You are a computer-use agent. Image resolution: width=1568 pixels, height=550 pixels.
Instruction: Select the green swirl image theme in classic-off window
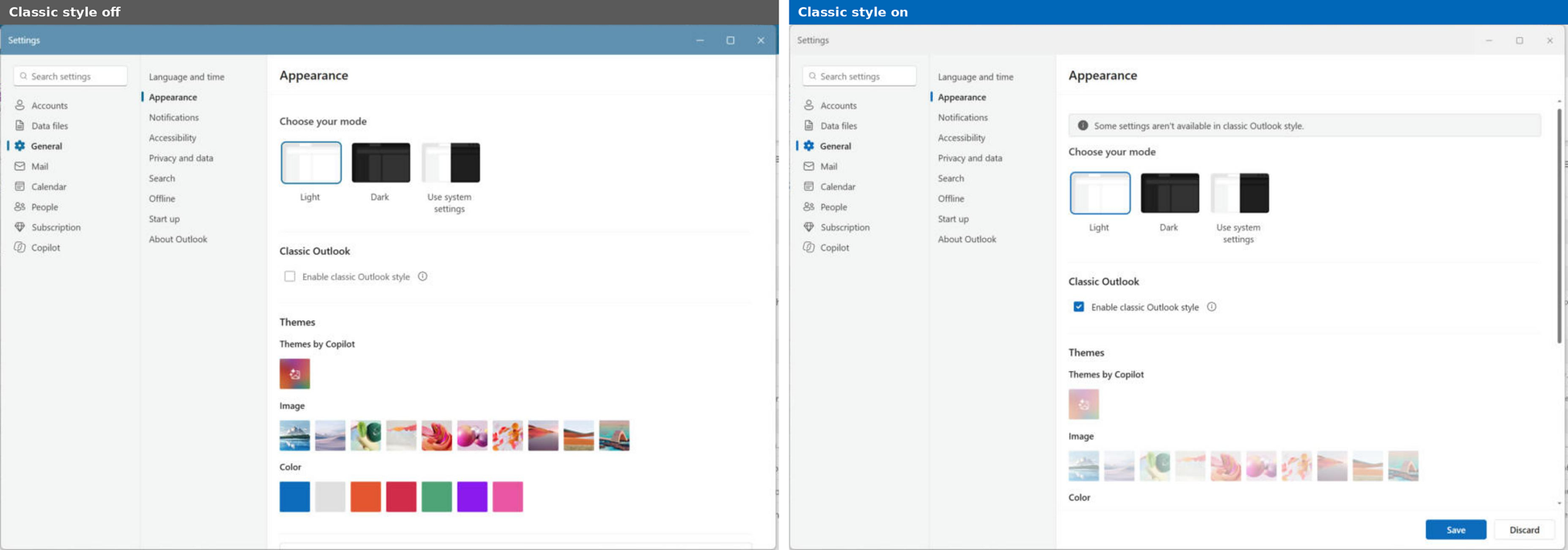point(366,435)
